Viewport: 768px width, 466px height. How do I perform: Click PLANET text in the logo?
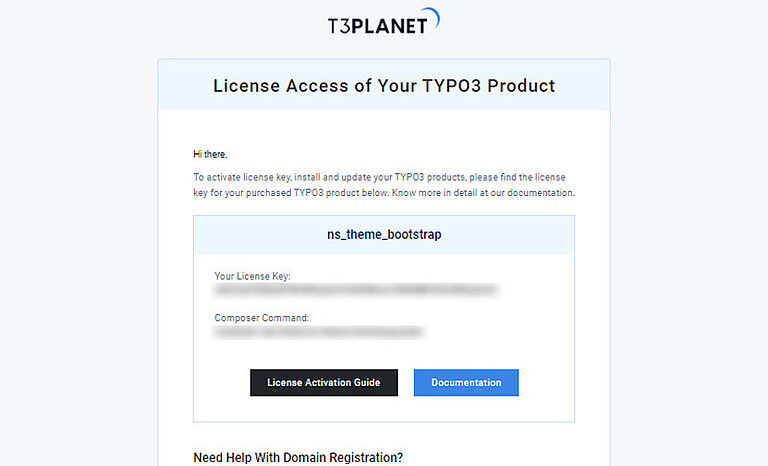pos(392,26)
